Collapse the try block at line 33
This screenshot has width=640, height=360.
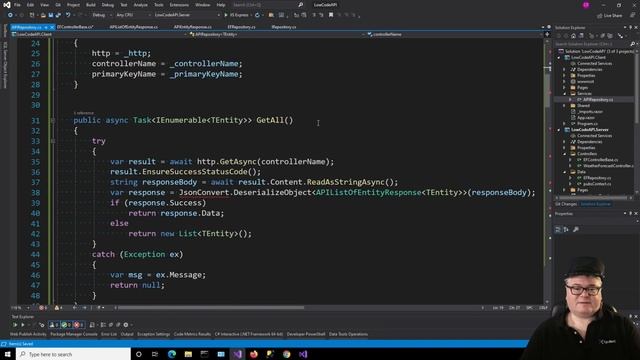(x=53, y=141)
